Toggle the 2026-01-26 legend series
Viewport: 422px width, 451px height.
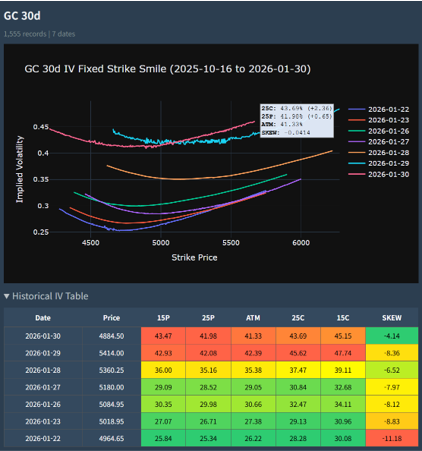[x=379, y=131]
